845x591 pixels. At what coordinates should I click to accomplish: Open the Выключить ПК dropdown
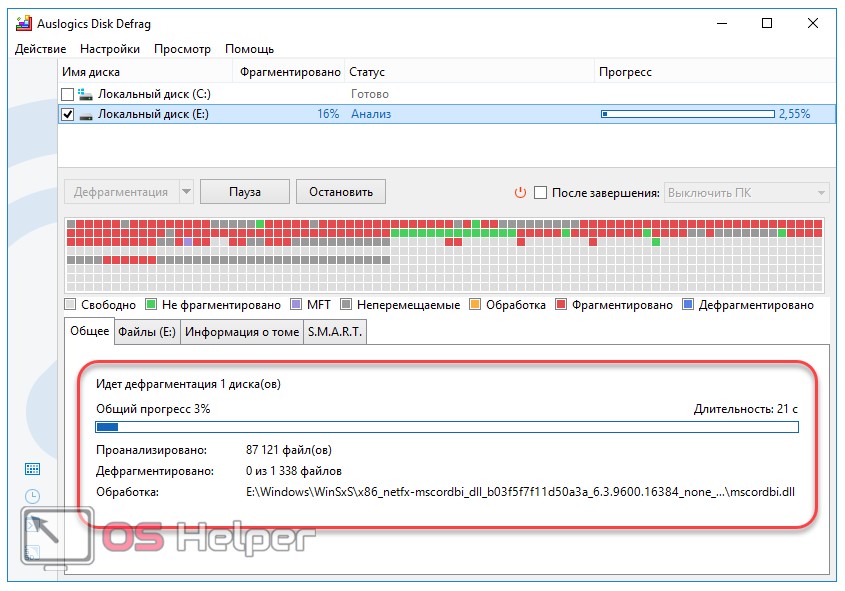pos(746,193)
